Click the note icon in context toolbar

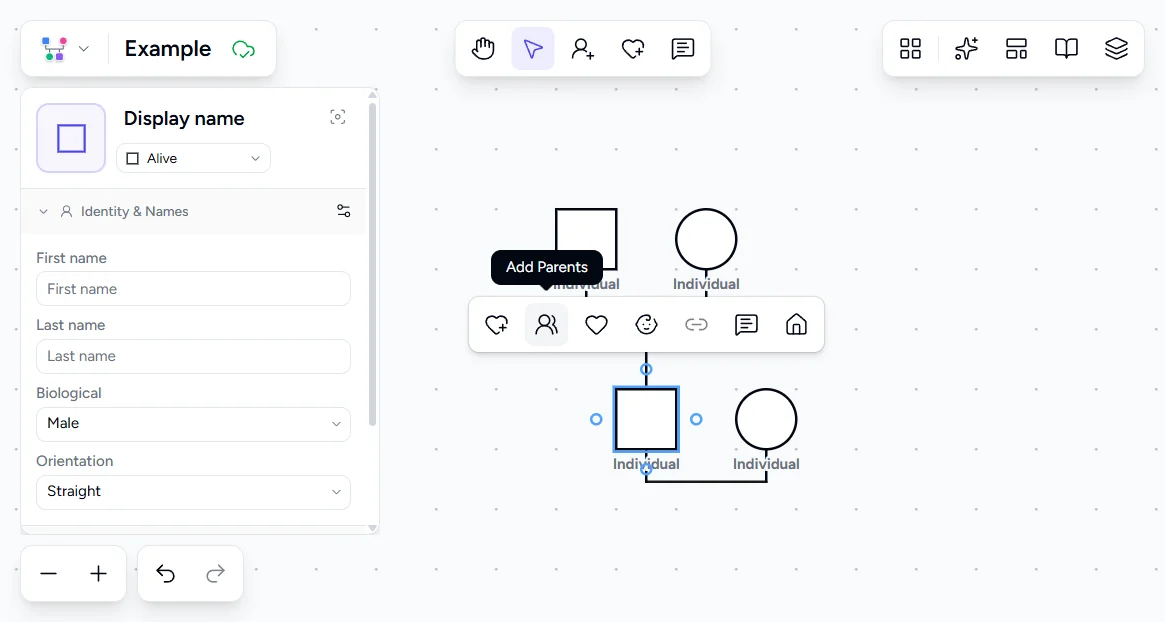pyautogui.click(x=746, y=325)
